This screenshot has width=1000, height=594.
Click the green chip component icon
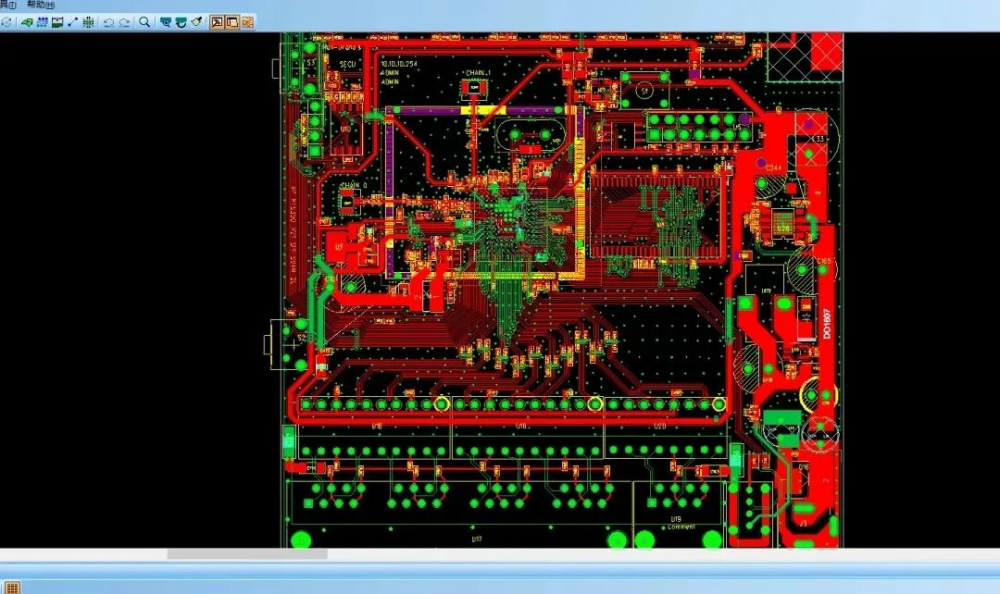(89, 22)
